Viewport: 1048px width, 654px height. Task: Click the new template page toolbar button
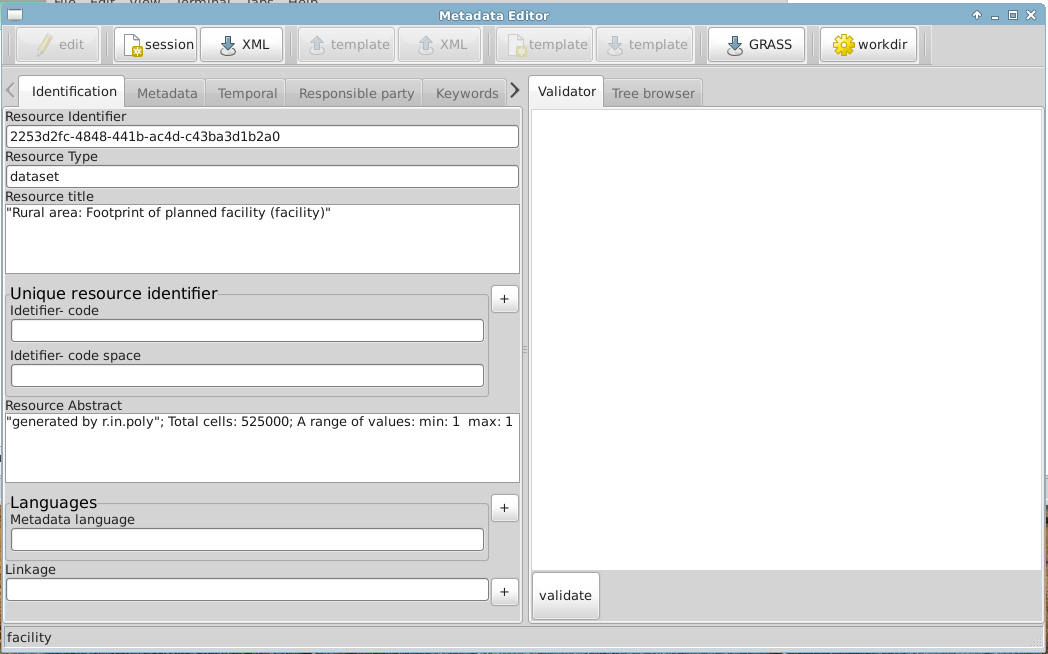pos(544,45)
